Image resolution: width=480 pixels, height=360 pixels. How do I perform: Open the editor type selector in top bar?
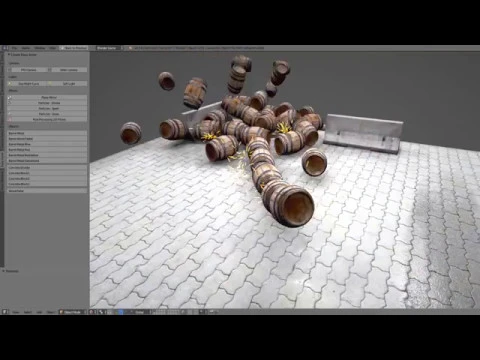click(x=5, y=48)
